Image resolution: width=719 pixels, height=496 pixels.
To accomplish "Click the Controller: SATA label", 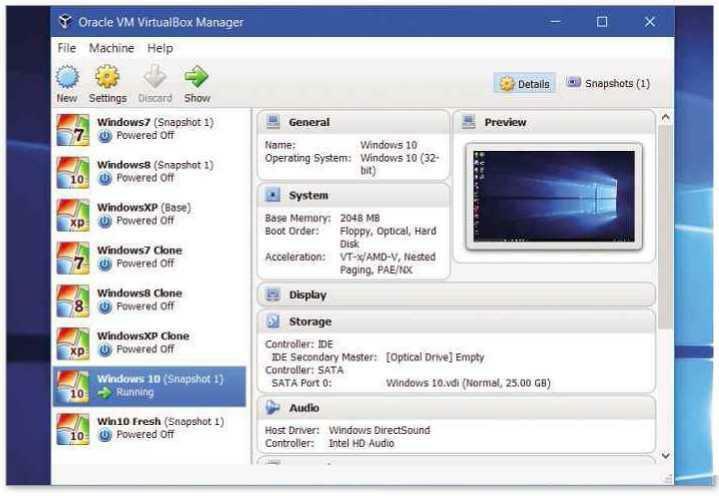I will pos(304,370).
